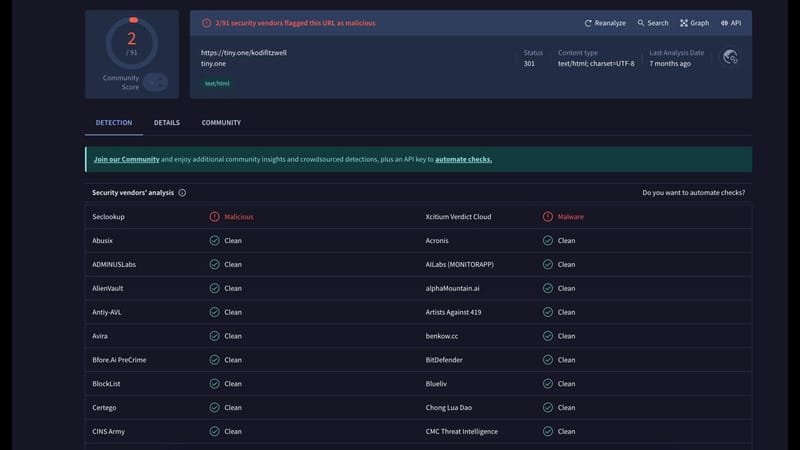Click the Malware verdict text for Xcitium

[x=570, y=217]
